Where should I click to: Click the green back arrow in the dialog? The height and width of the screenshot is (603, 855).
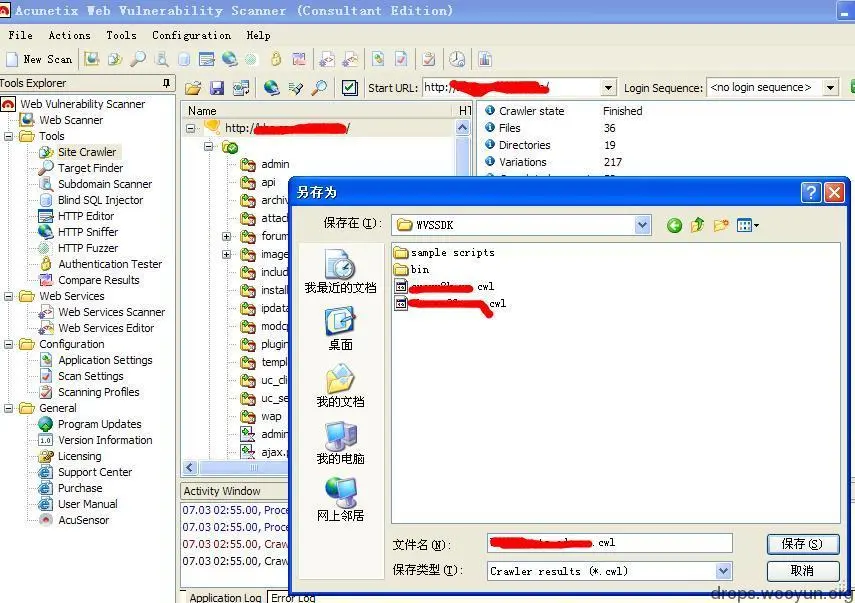pyautogui.click(x=674, y=225)
